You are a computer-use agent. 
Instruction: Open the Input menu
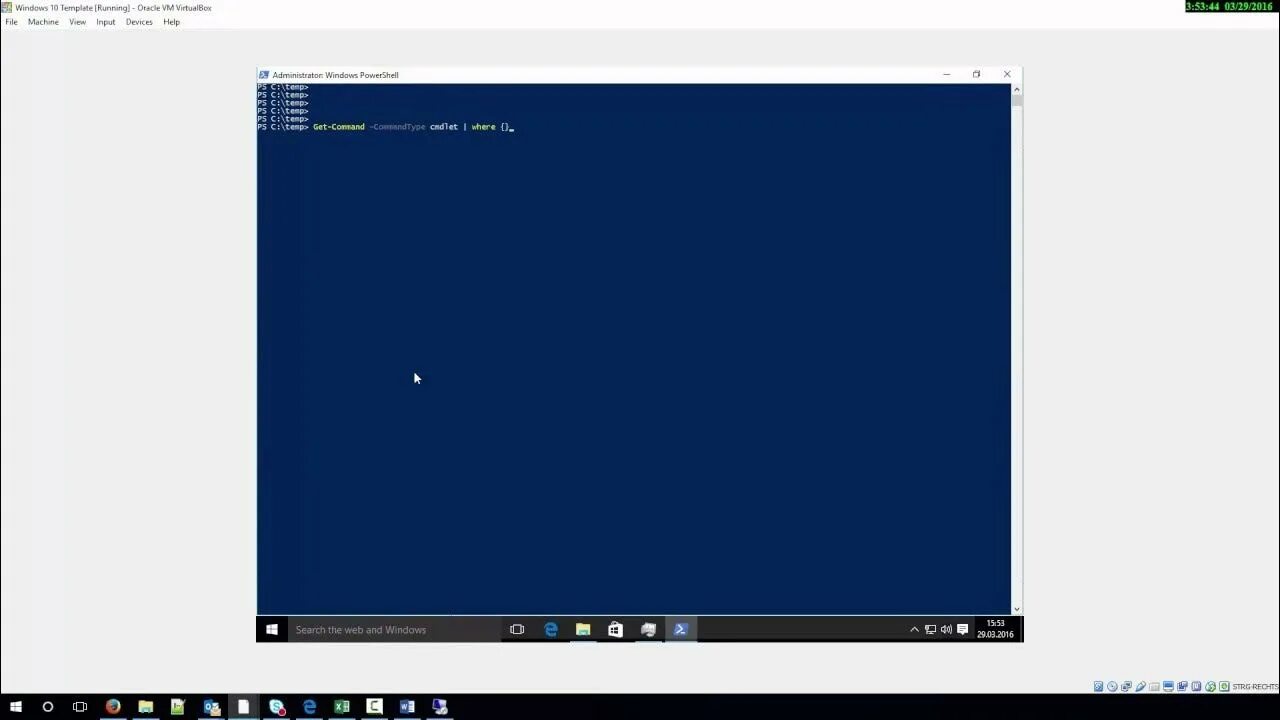(x=105, y=22)
